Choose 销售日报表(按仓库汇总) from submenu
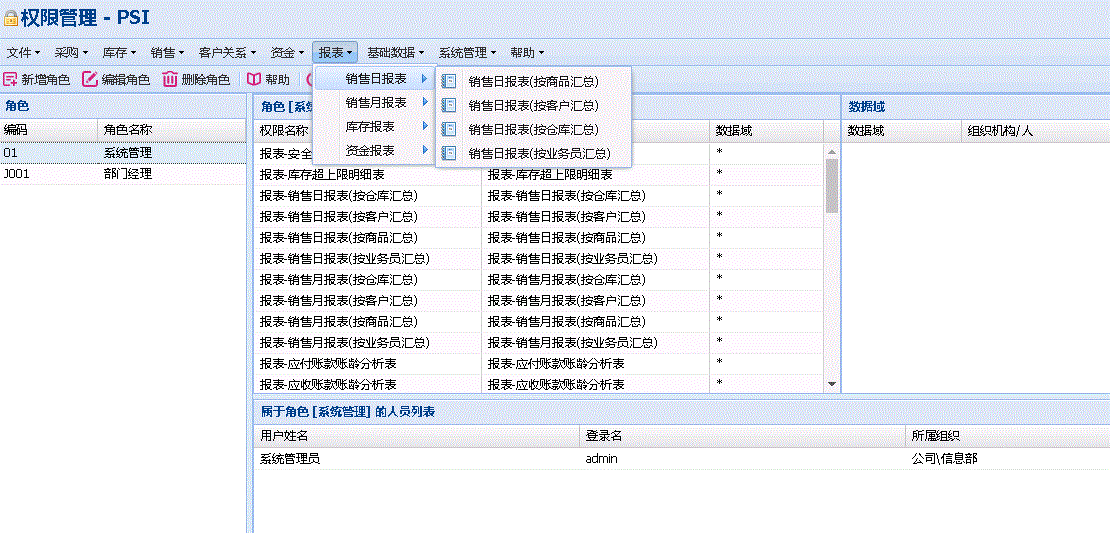1110x533 pixels. point(533,130)
